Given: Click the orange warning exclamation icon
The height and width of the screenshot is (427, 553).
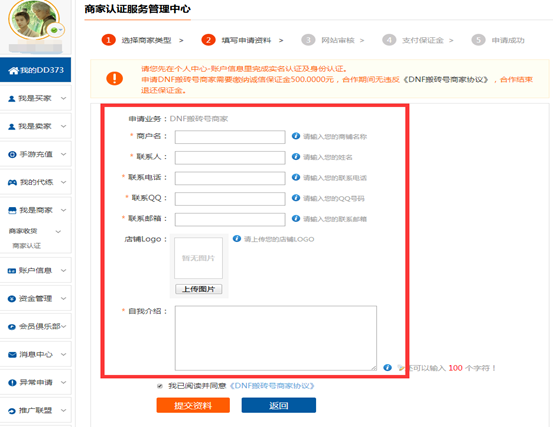Looking at the screenshot, I should click(115, 78).
